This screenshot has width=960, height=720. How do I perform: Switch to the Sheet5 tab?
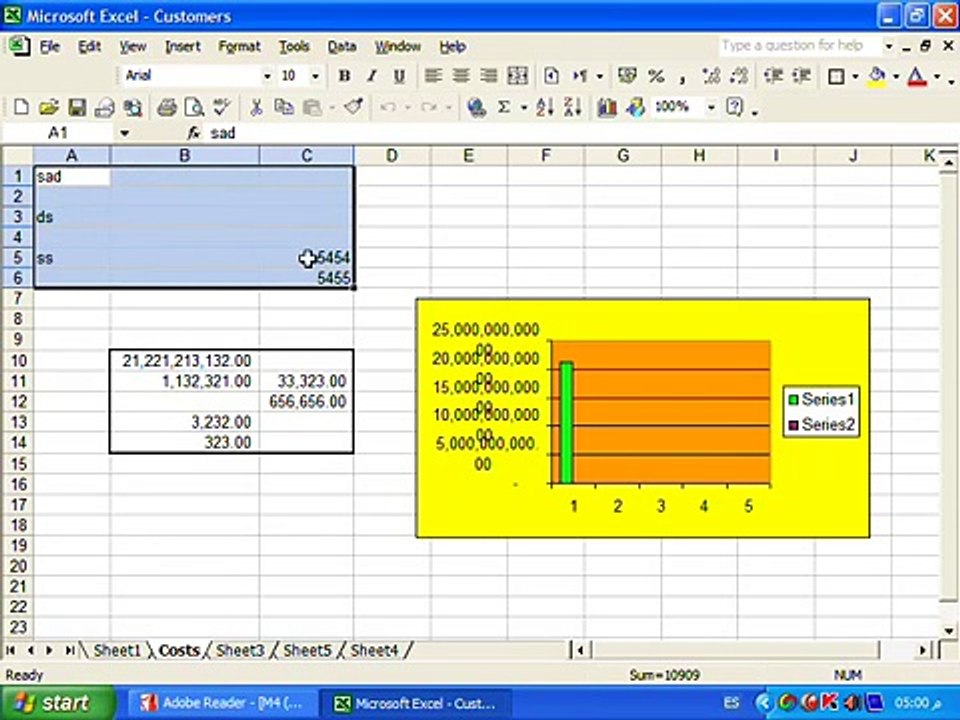click(307, 650)
